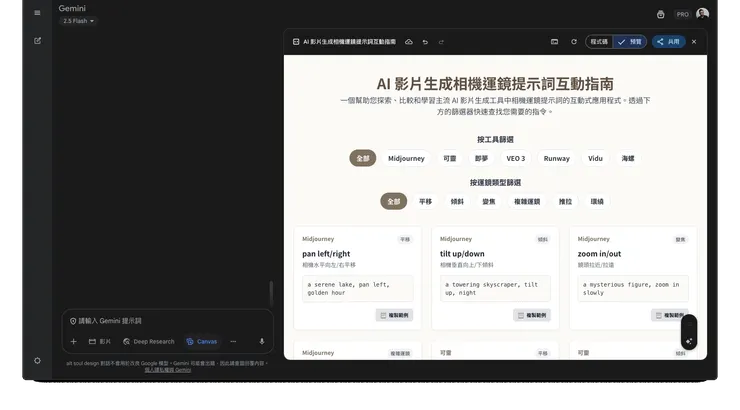Select the 'a serene lake, pan left' prompt text
This screenshot has height=410, width=740.
(x=357, y=289)
